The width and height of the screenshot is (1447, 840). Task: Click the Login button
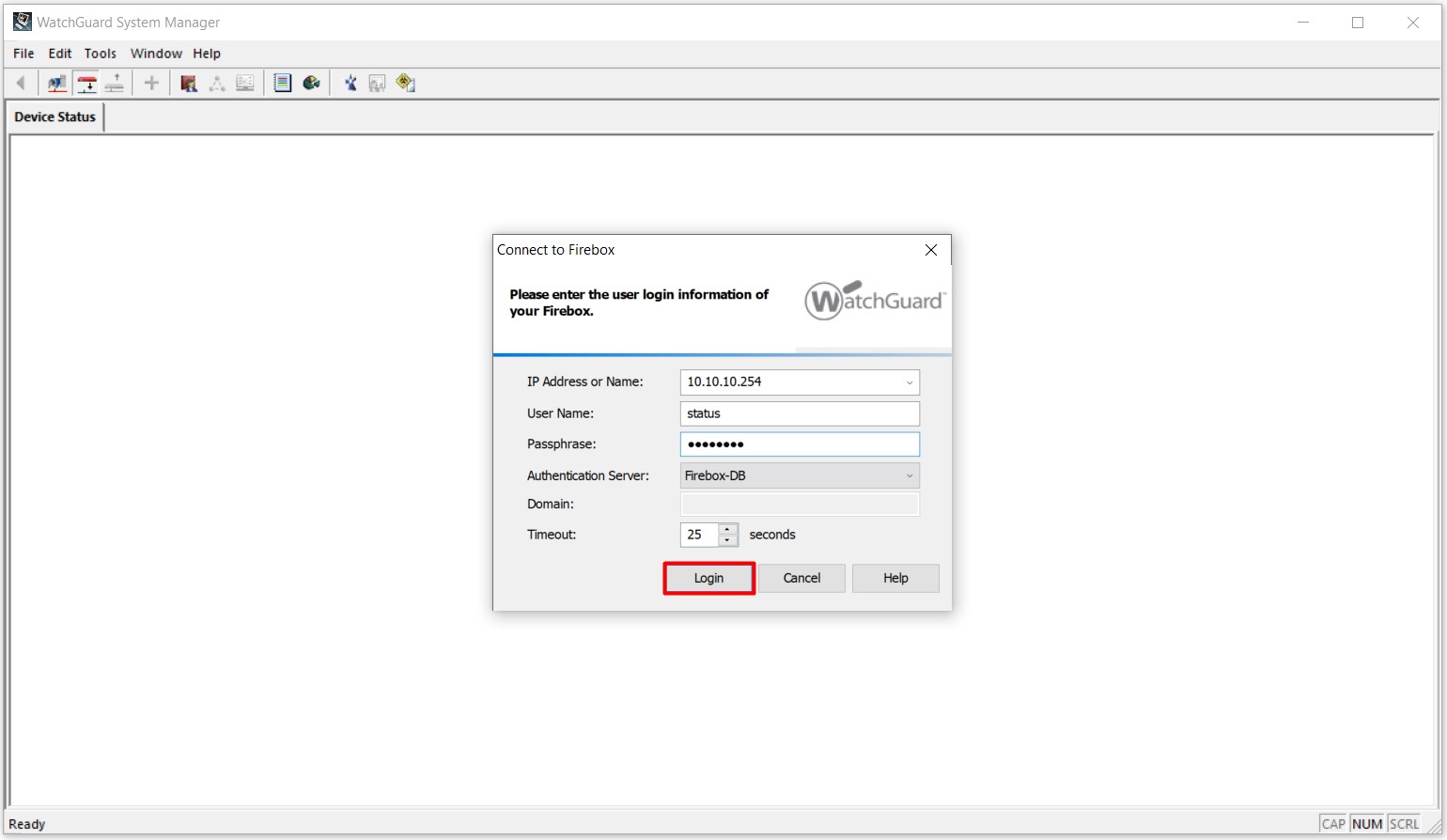point(708,578)
